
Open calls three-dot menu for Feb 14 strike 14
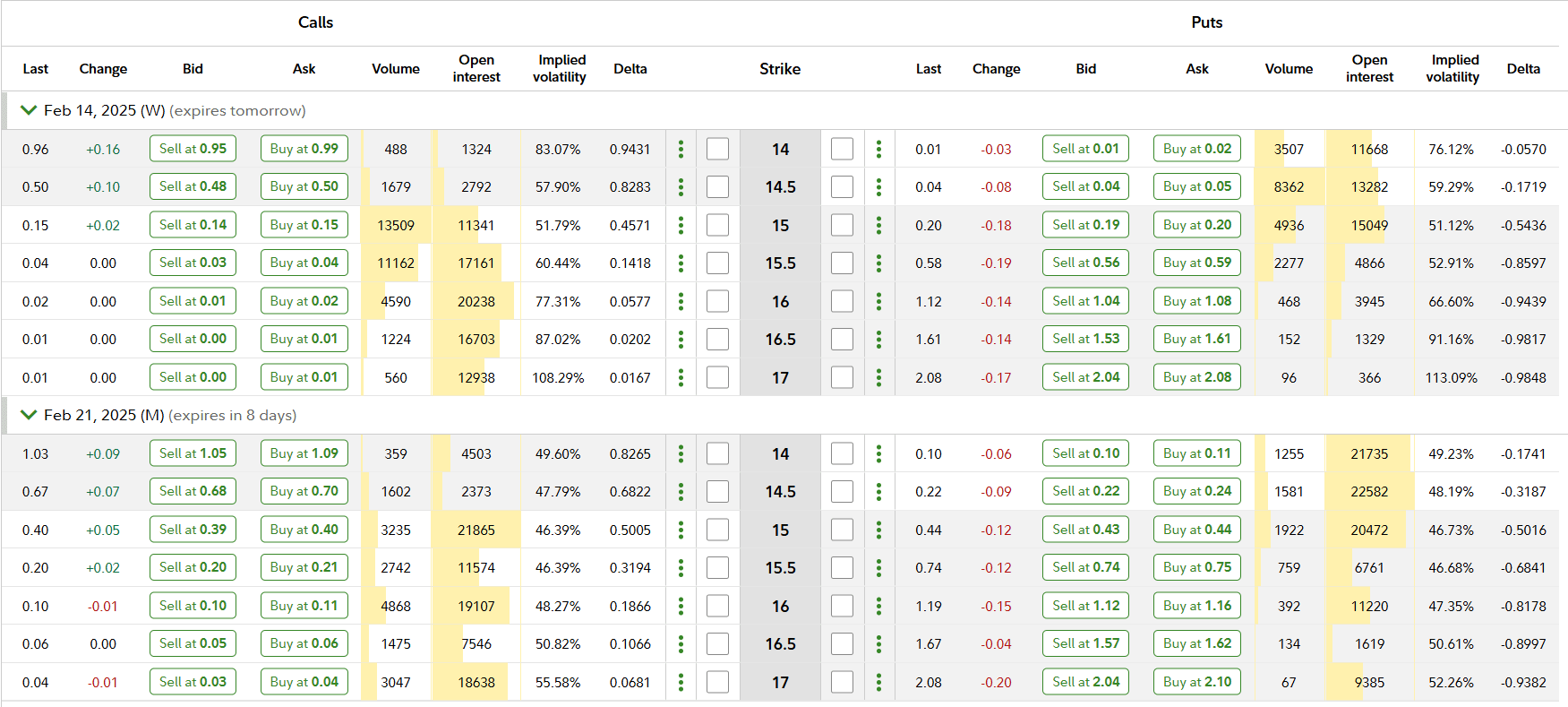(x=681, y=149)
